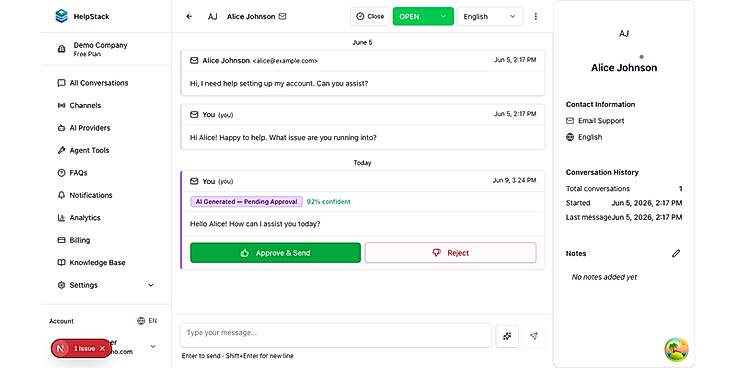736x368 pixels.
Task: Click the Settings gear icon
Action: click(x=61, y=285)
